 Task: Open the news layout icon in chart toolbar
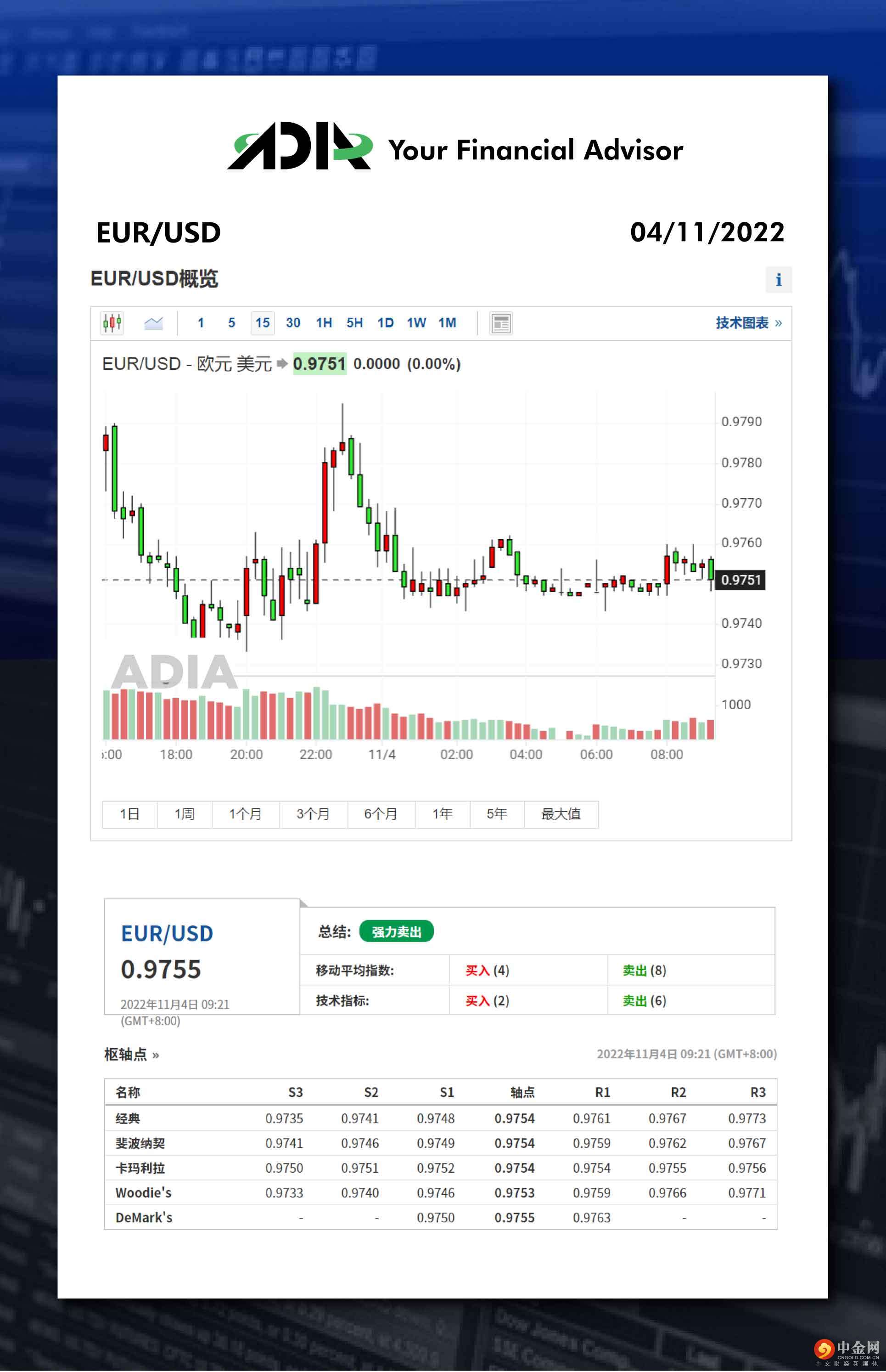point(500,323)
